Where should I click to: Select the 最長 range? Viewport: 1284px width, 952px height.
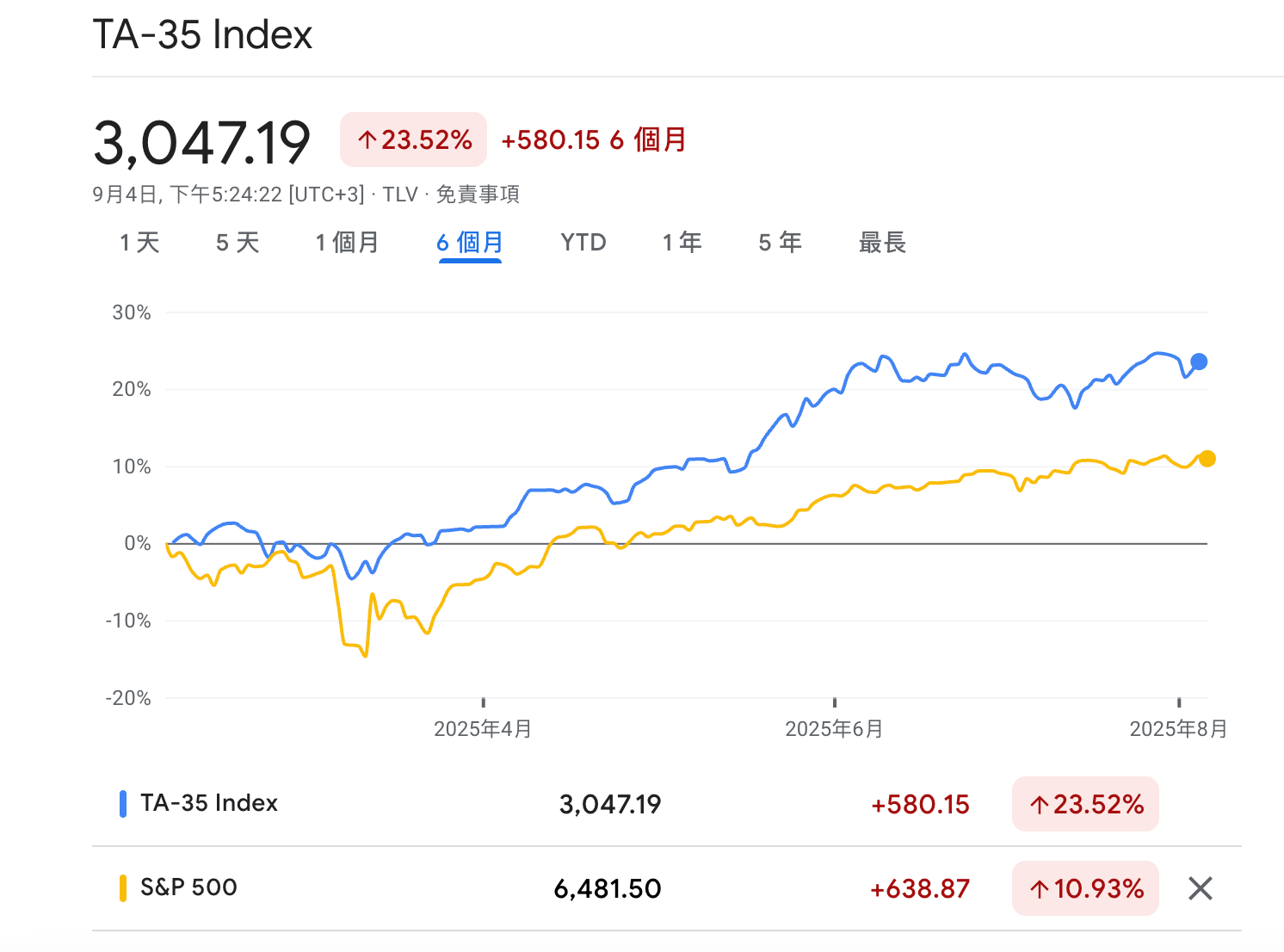pyautogui.click(x=881, y=243)
